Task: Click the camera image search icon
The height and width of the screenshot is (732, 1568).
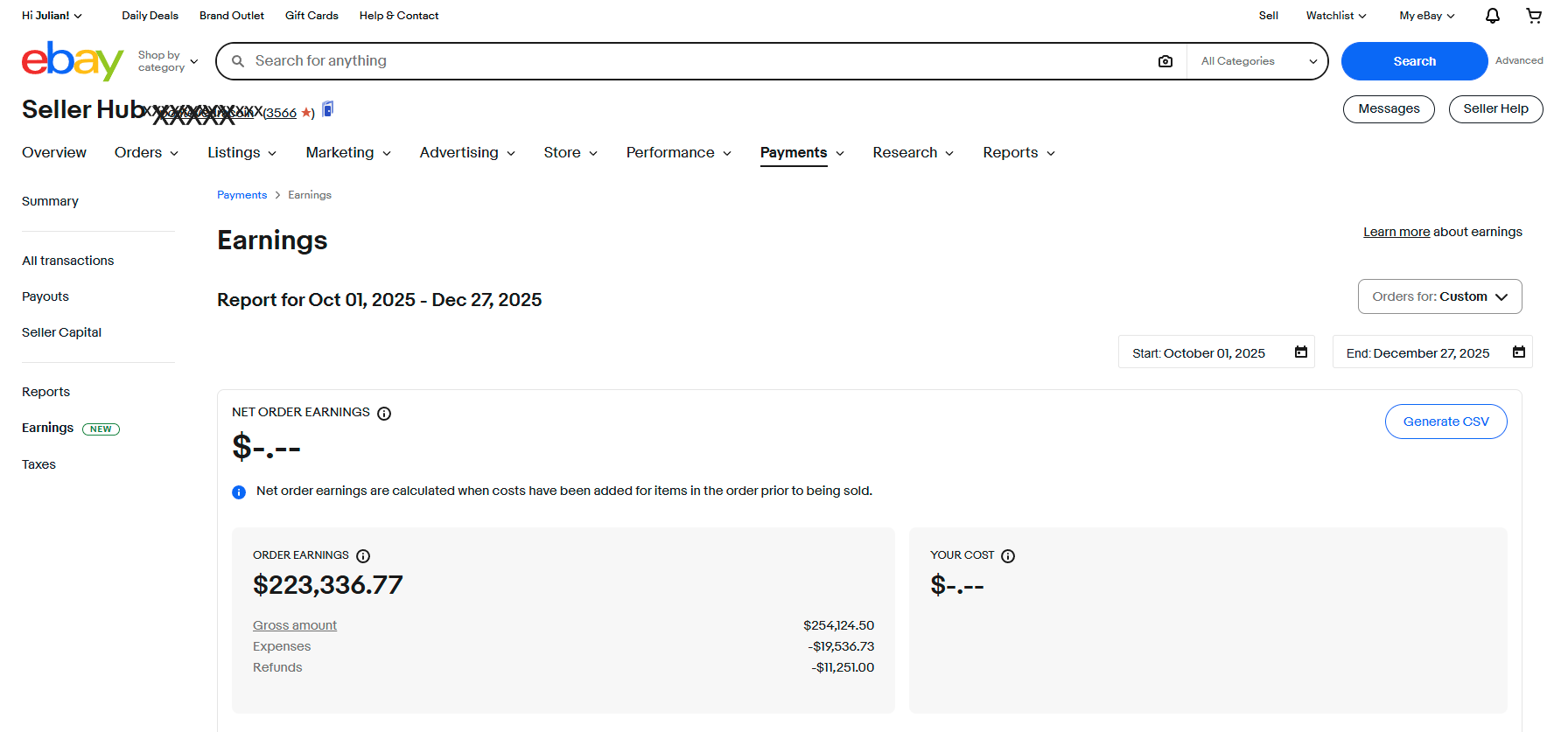Action: click(x=1165, y=61)
